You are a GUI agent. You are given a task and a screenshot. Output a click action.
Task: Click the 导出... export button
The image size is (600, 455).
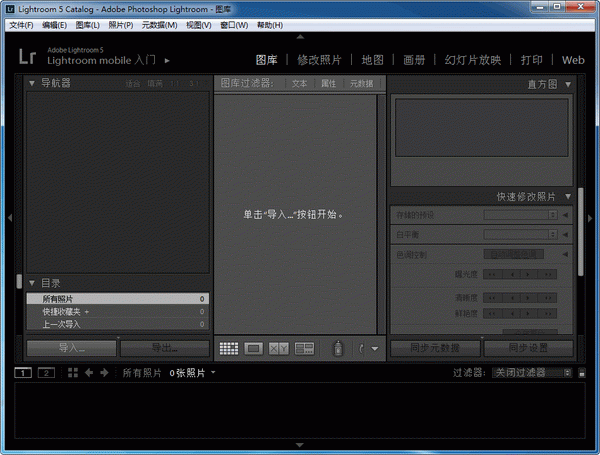[x=165, y=348]
